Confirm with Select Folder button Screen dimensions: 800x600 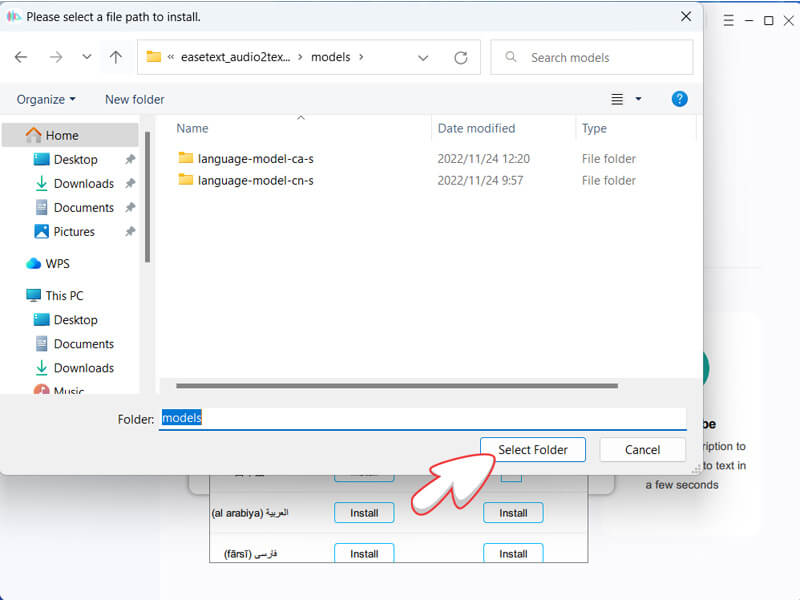pyautogui.click(x=533, y=450)
